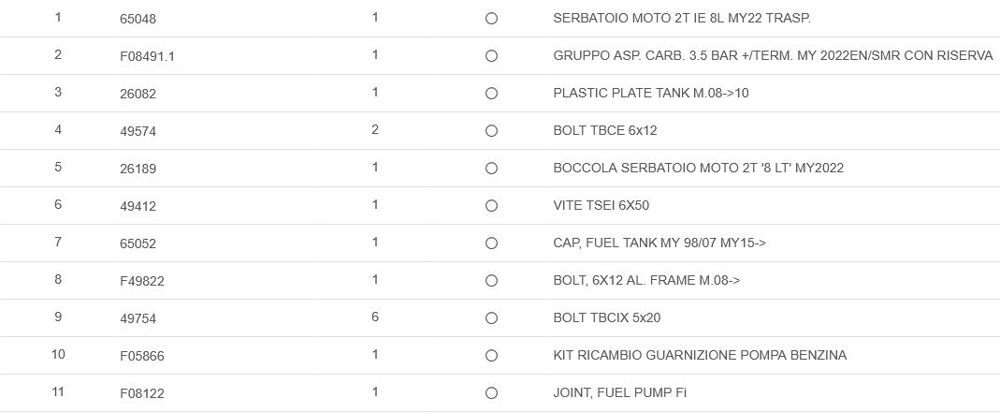1000x413 pixels.
Task: Select the KIT RICAMBIO GUARNIZIONE radio button
Action: [x=491, y=356]
